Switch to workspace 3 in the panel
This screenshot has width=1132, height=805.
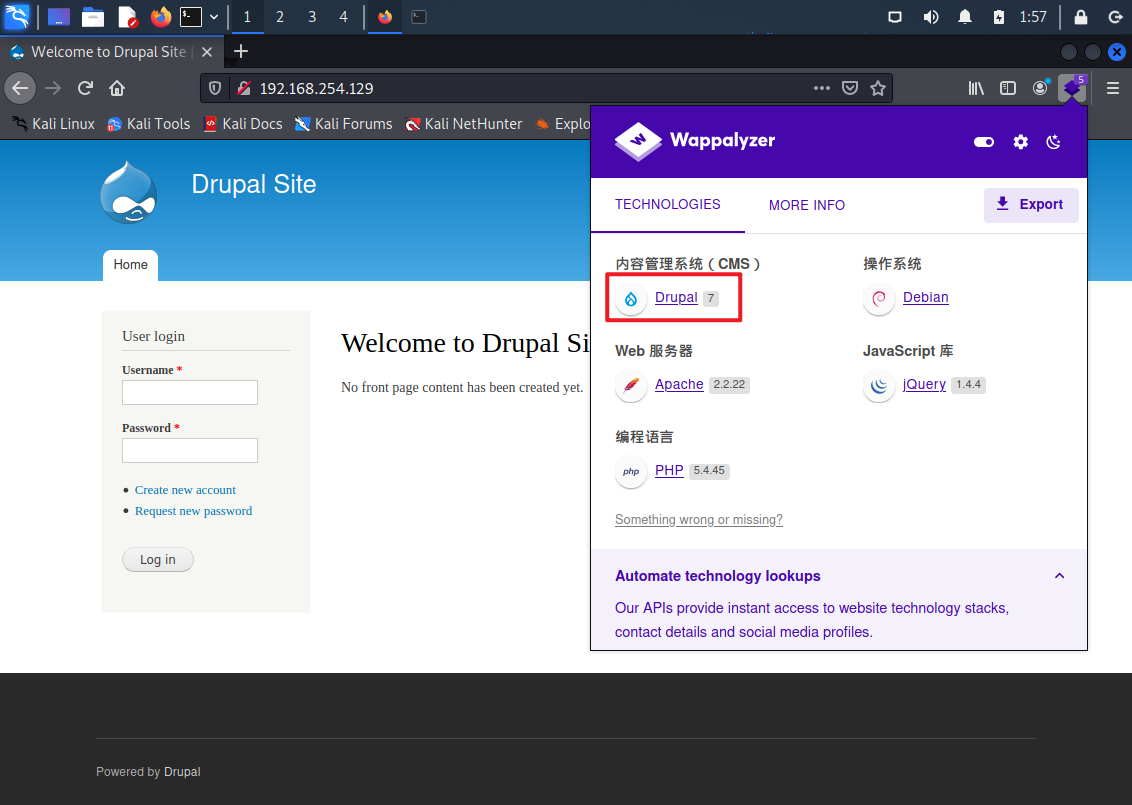tap(312, 17)
